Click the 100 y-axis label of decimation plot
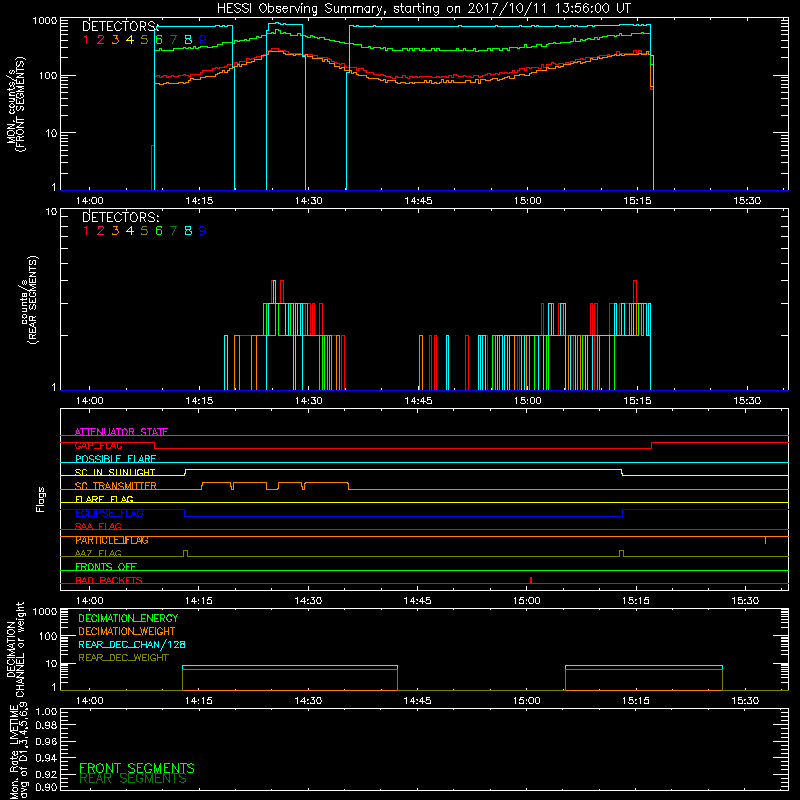The image size is (800, 800). 48,637
